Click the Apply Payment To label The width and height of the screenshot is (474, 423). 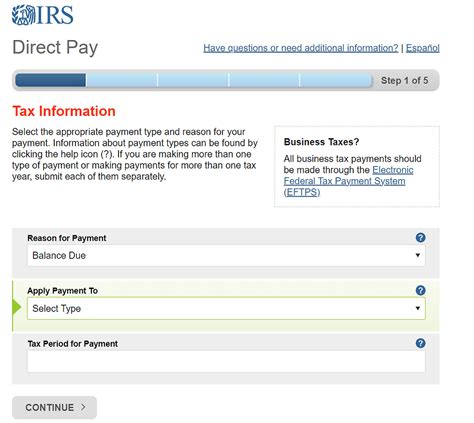pos(63,291)
